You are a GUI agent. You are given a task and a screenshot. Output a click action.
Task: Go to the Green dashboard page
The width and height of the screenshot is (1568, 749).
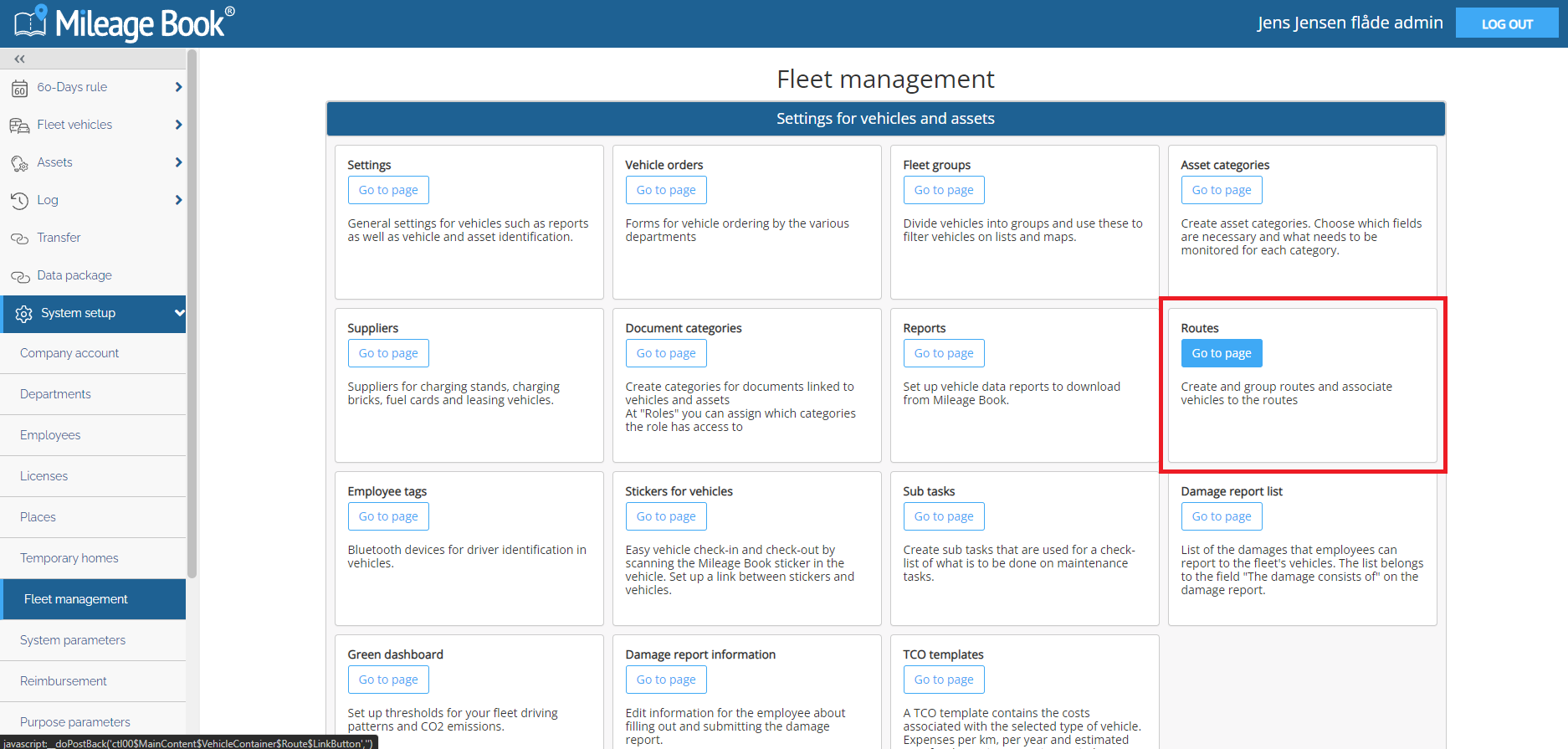point(388,680)
